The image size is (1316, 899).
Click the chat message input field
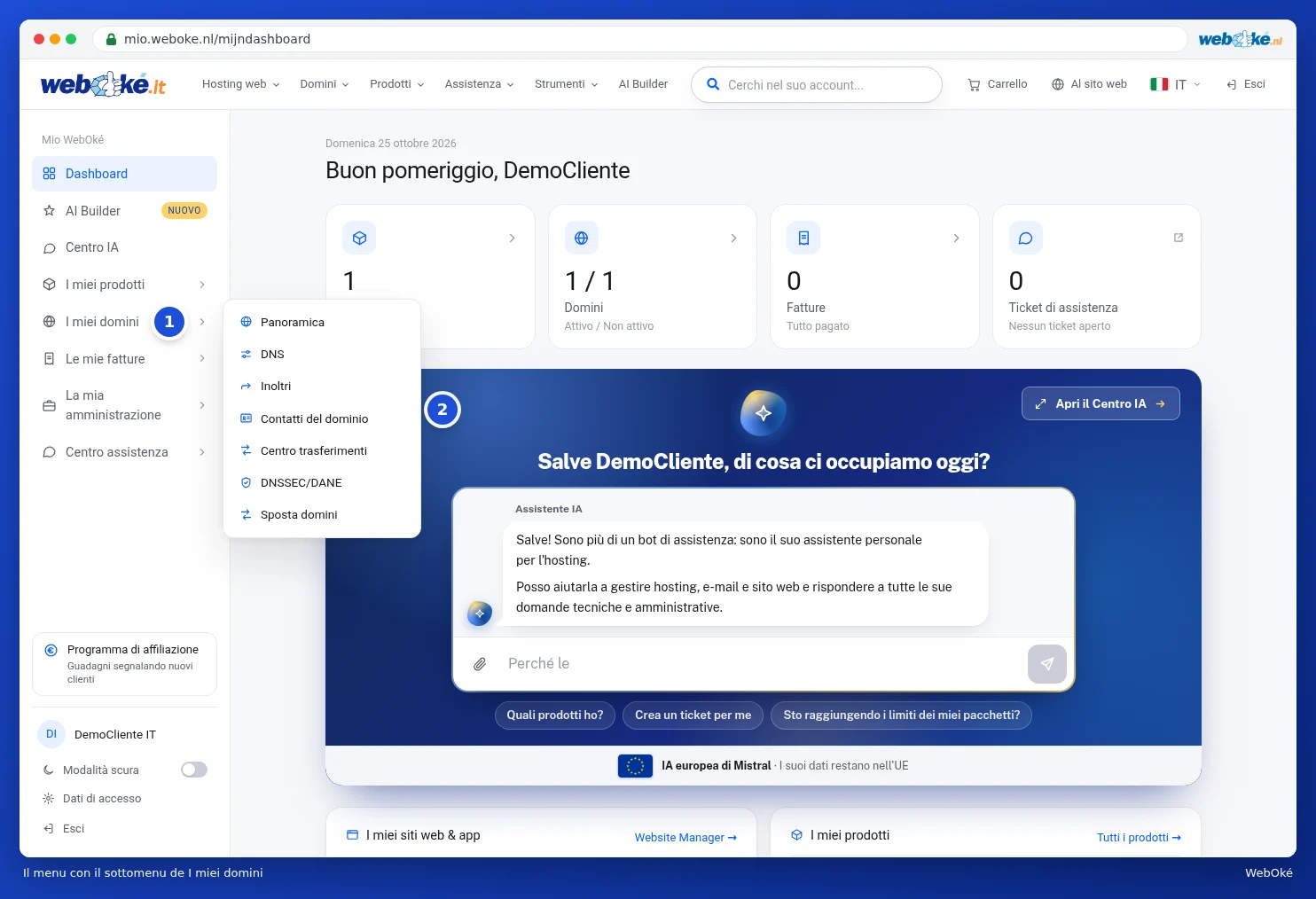pyautogui.click(x=763, y=664)
